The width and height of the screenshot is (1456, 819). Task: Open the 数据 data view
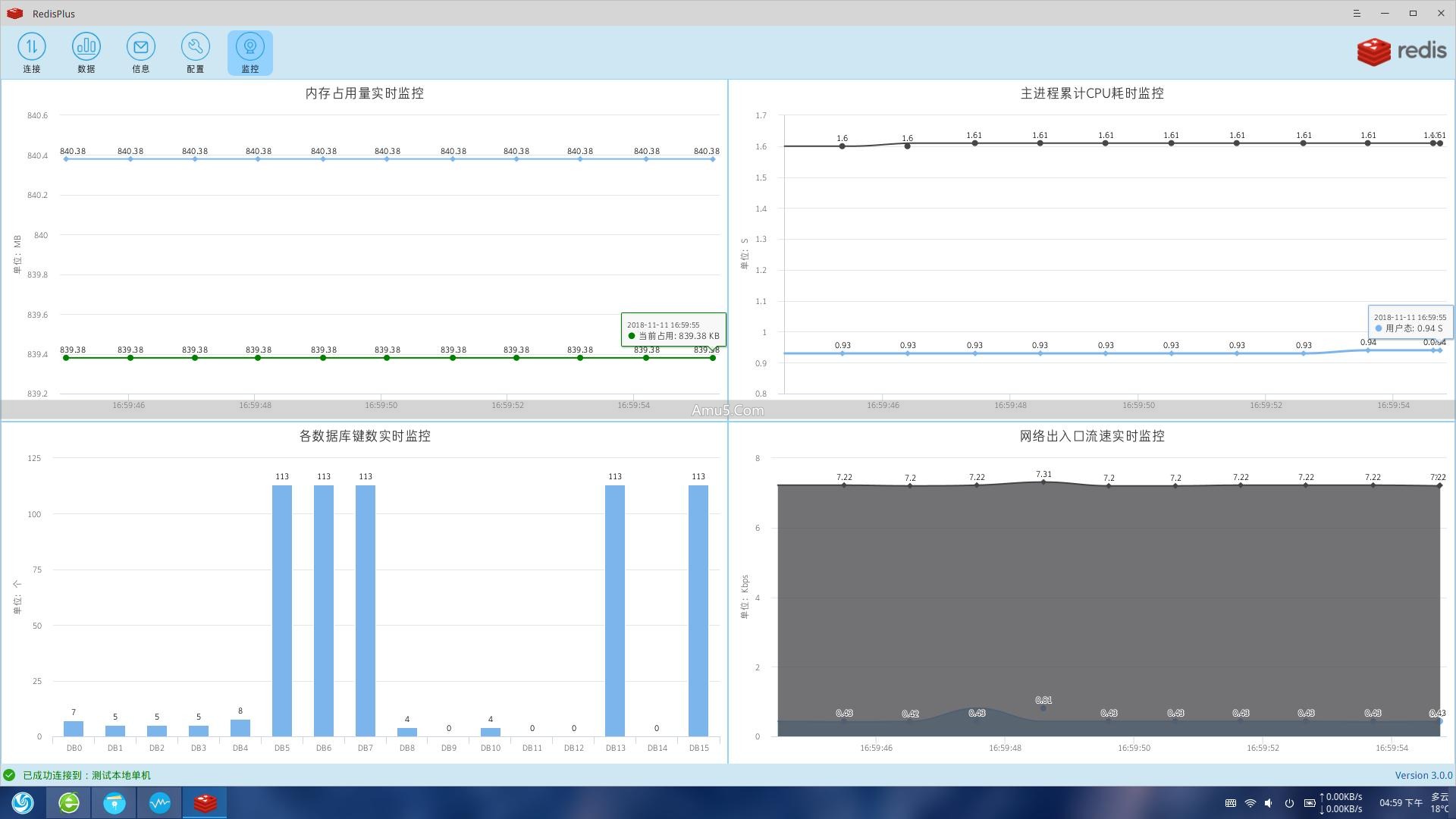click(86, 52)
